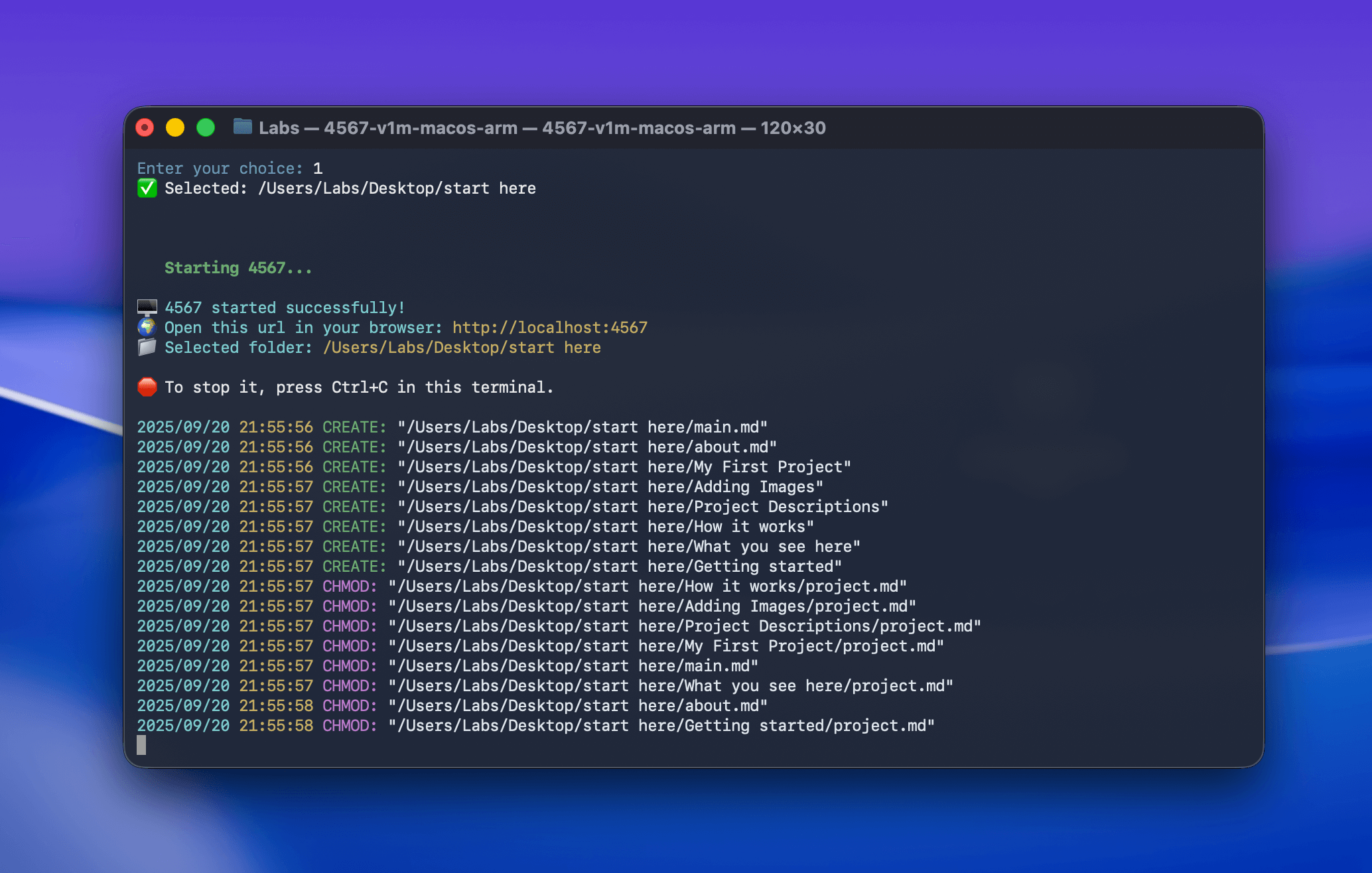Click the green checkmark emoji beside Selected
The width and height of the screenshot is (1372, 873).
(x=147, y=188)
